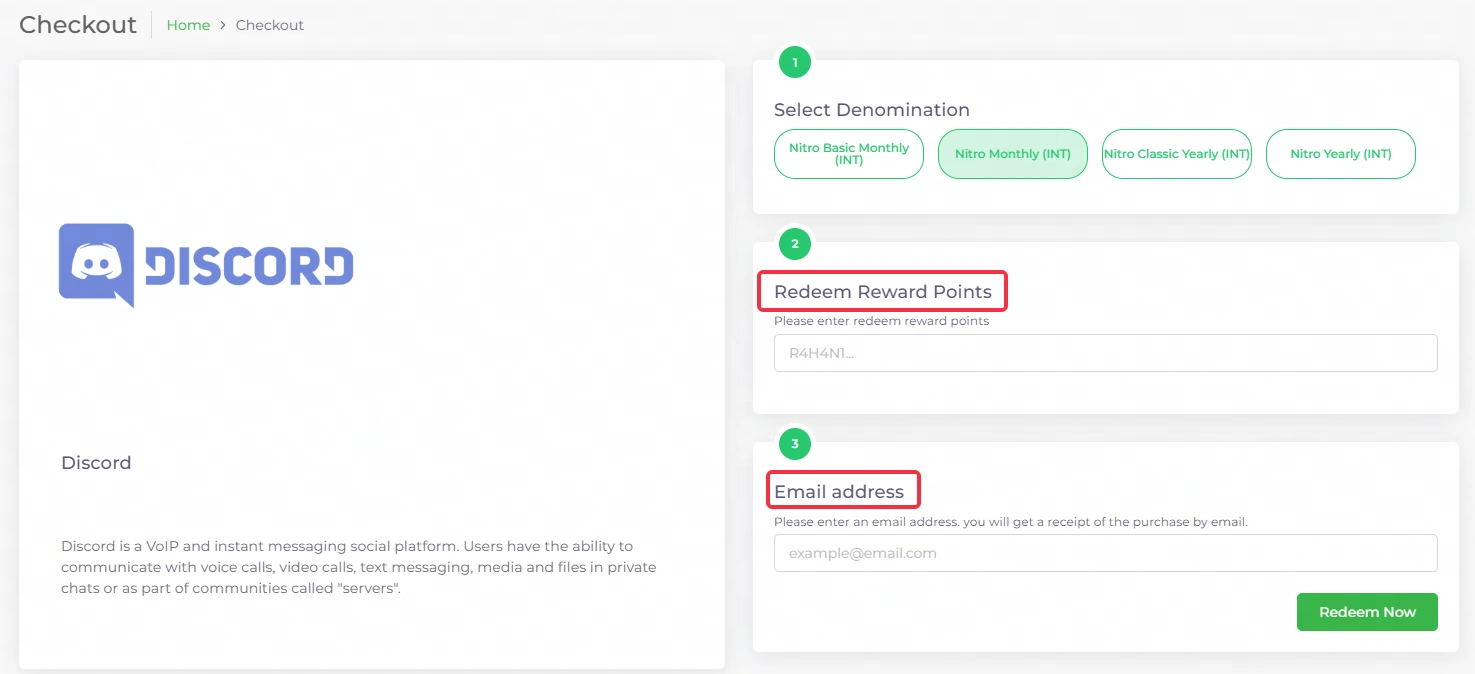Go to Home via breadcrumb link

click(x=188, y=25)
